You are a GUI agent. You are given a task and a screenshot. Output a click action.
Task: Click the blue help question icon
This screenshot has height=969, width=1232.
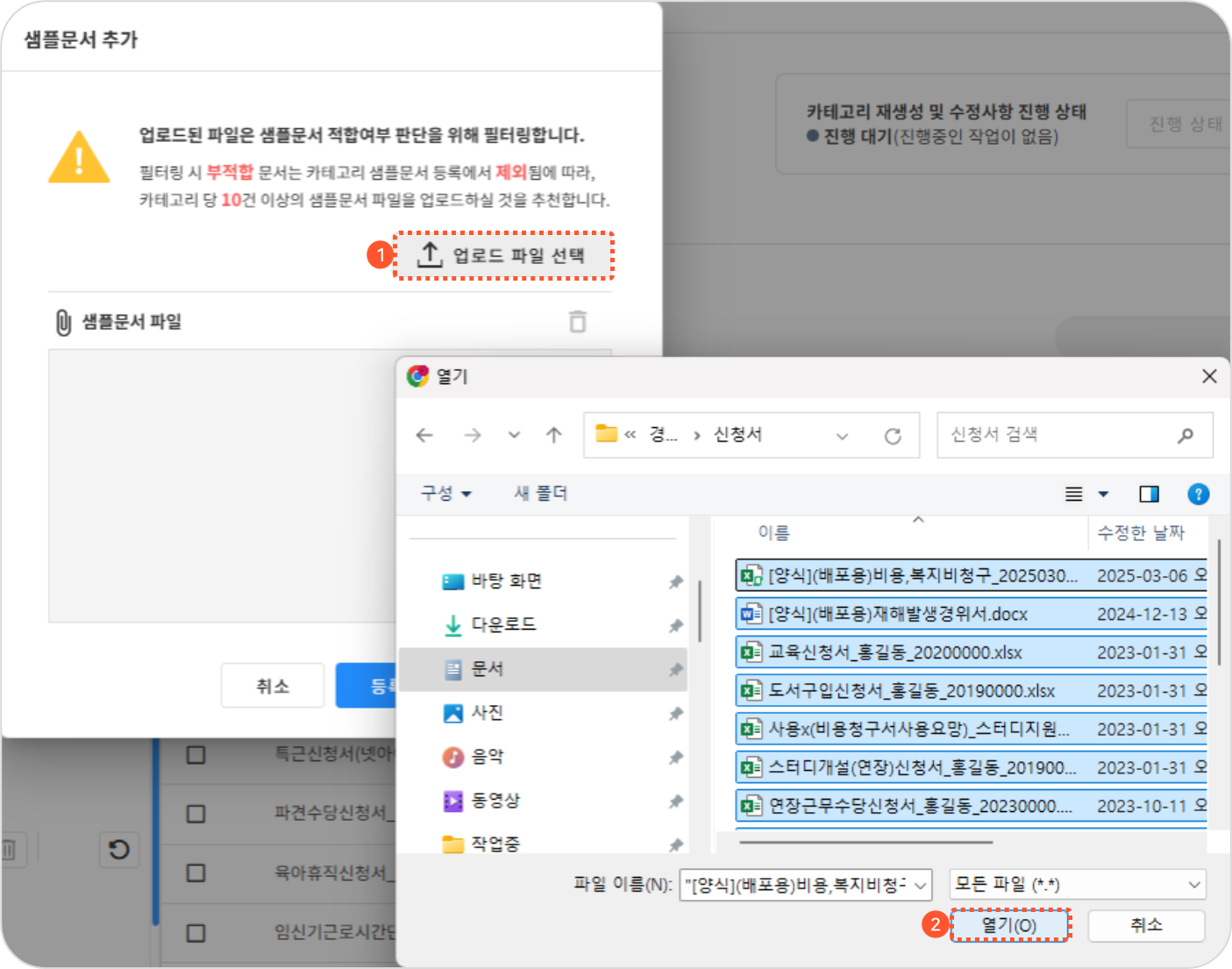[x=1198, y=495]
